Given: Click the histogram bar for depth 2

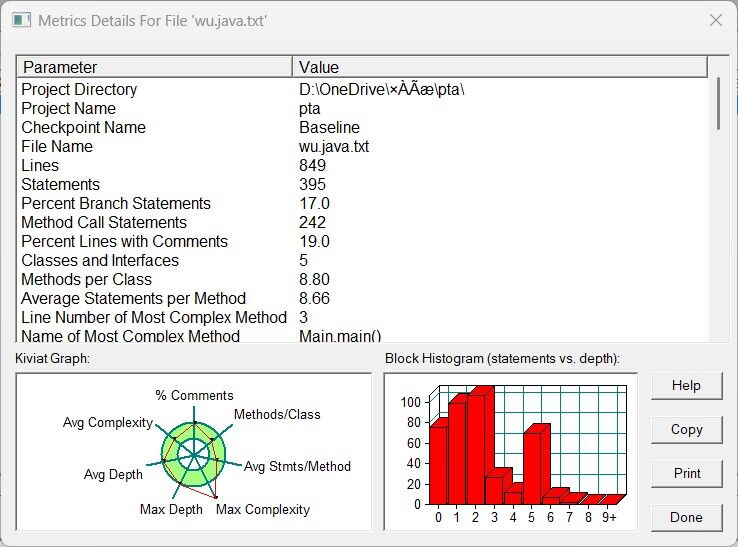Looking at the screenshot, I should (476, 450).
